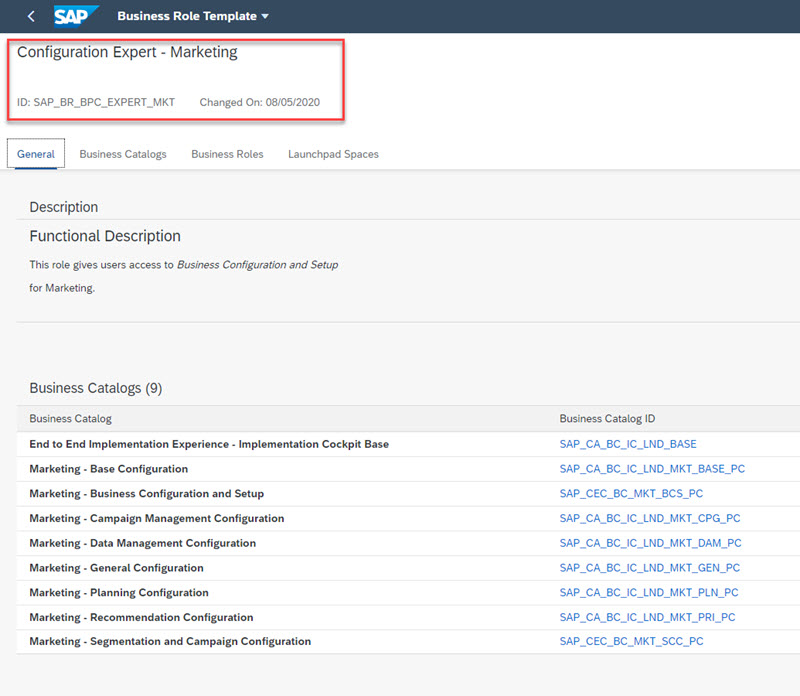
Task: Switch to the Launchpad Spaces tab
Action: [333, 154]
